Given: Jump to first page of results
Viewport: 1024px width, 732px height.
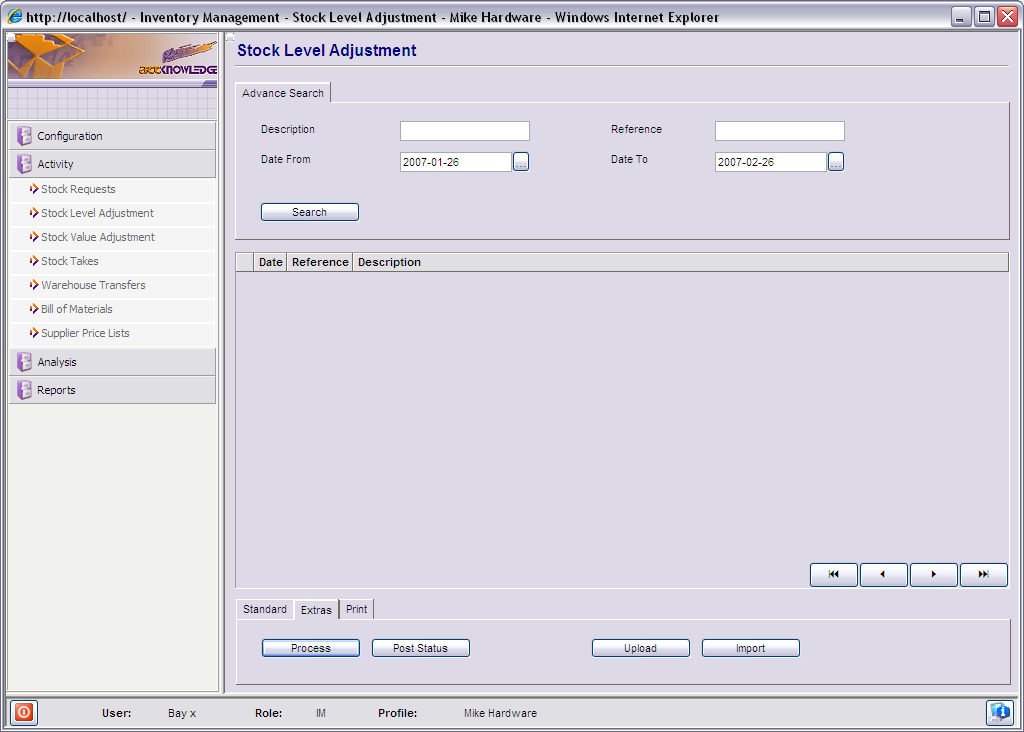Looking at the screenshot, I should (834, 575).
